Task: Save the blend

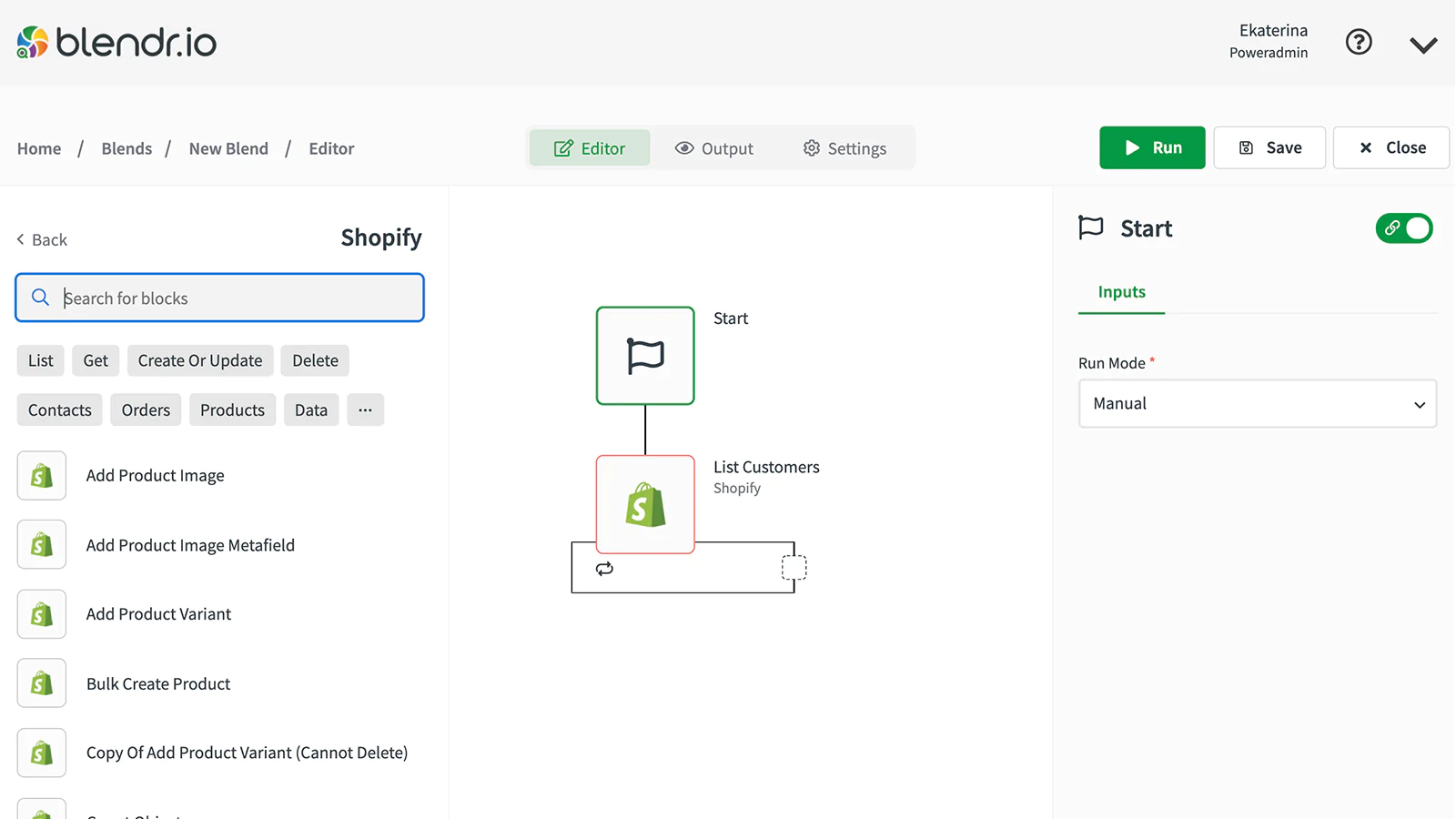Action: coord(1269,147)
